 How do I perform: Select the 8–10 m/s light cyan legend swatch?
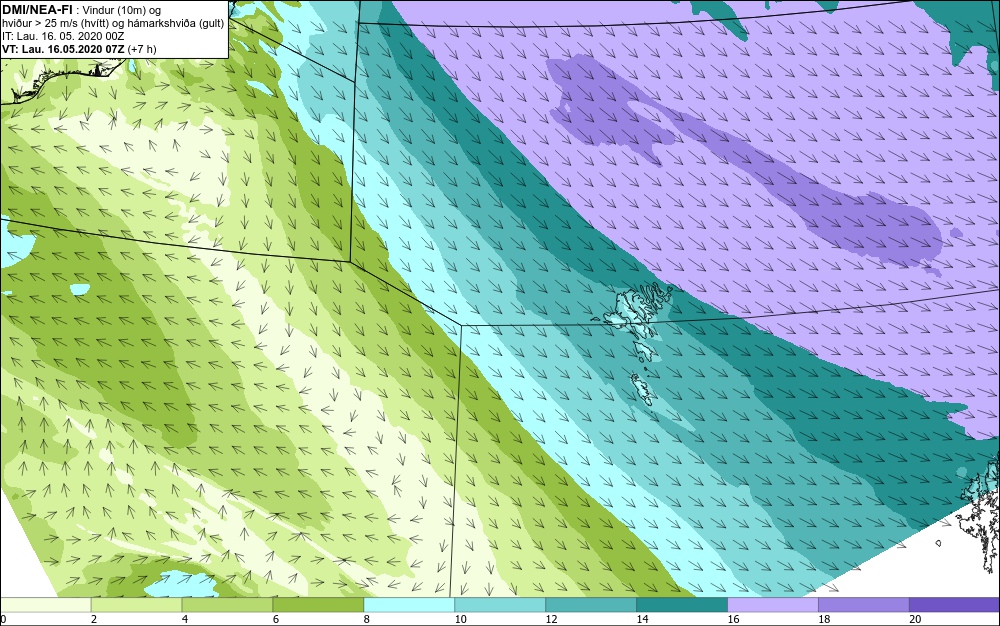tap(409, 604)
